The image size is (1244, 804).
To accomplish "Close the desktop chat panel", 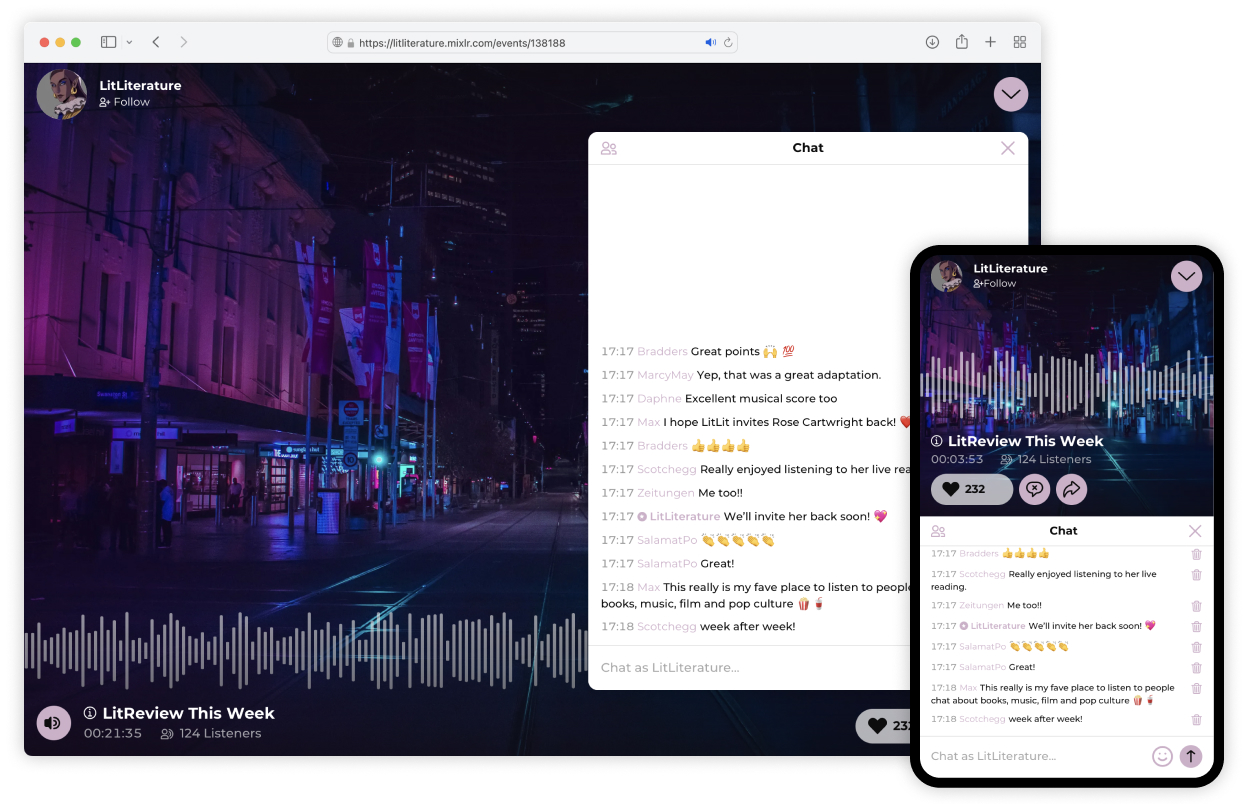I will 1008,148.
